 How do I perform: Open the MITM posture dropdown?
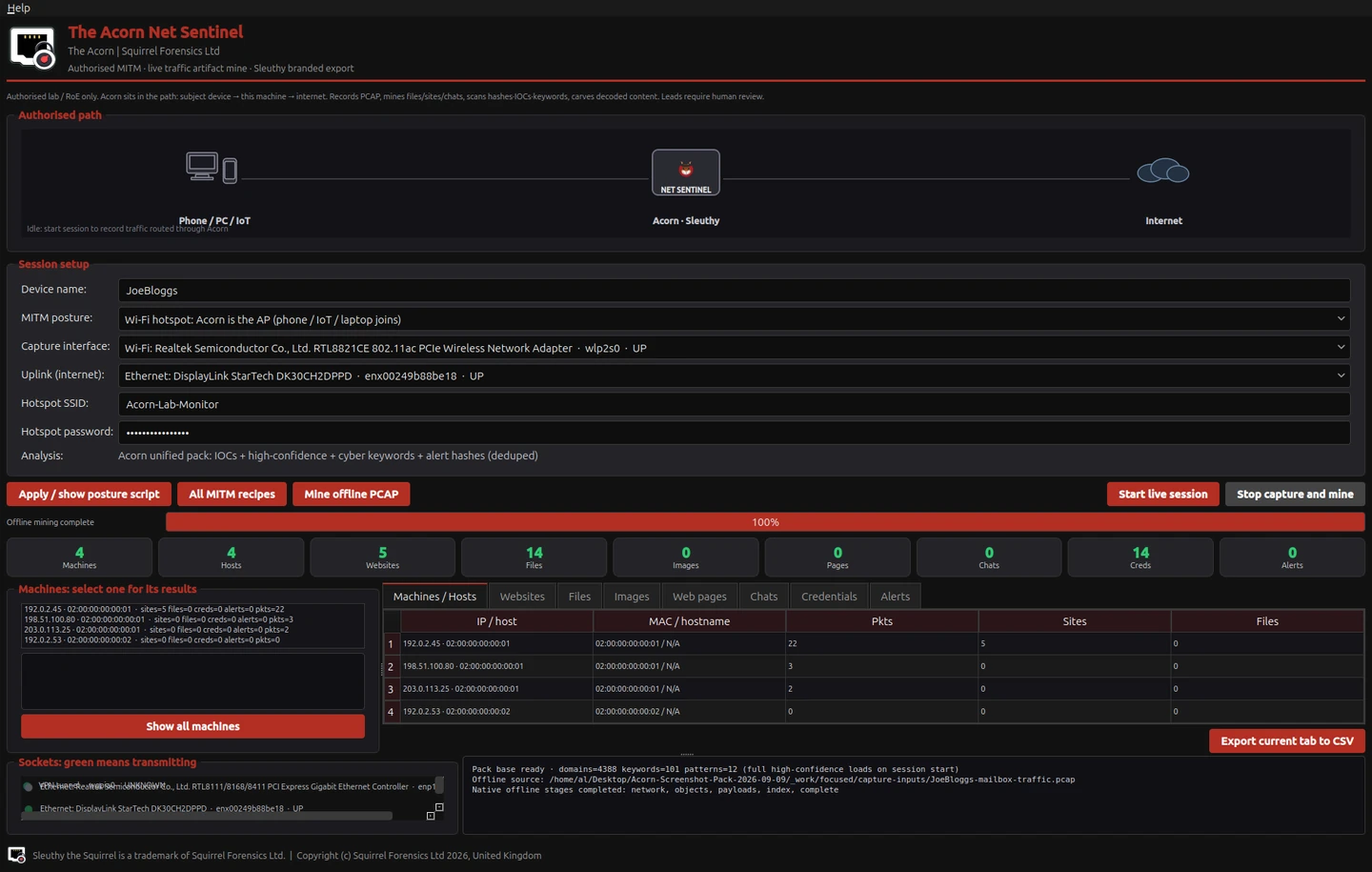[x=734, y=319]
